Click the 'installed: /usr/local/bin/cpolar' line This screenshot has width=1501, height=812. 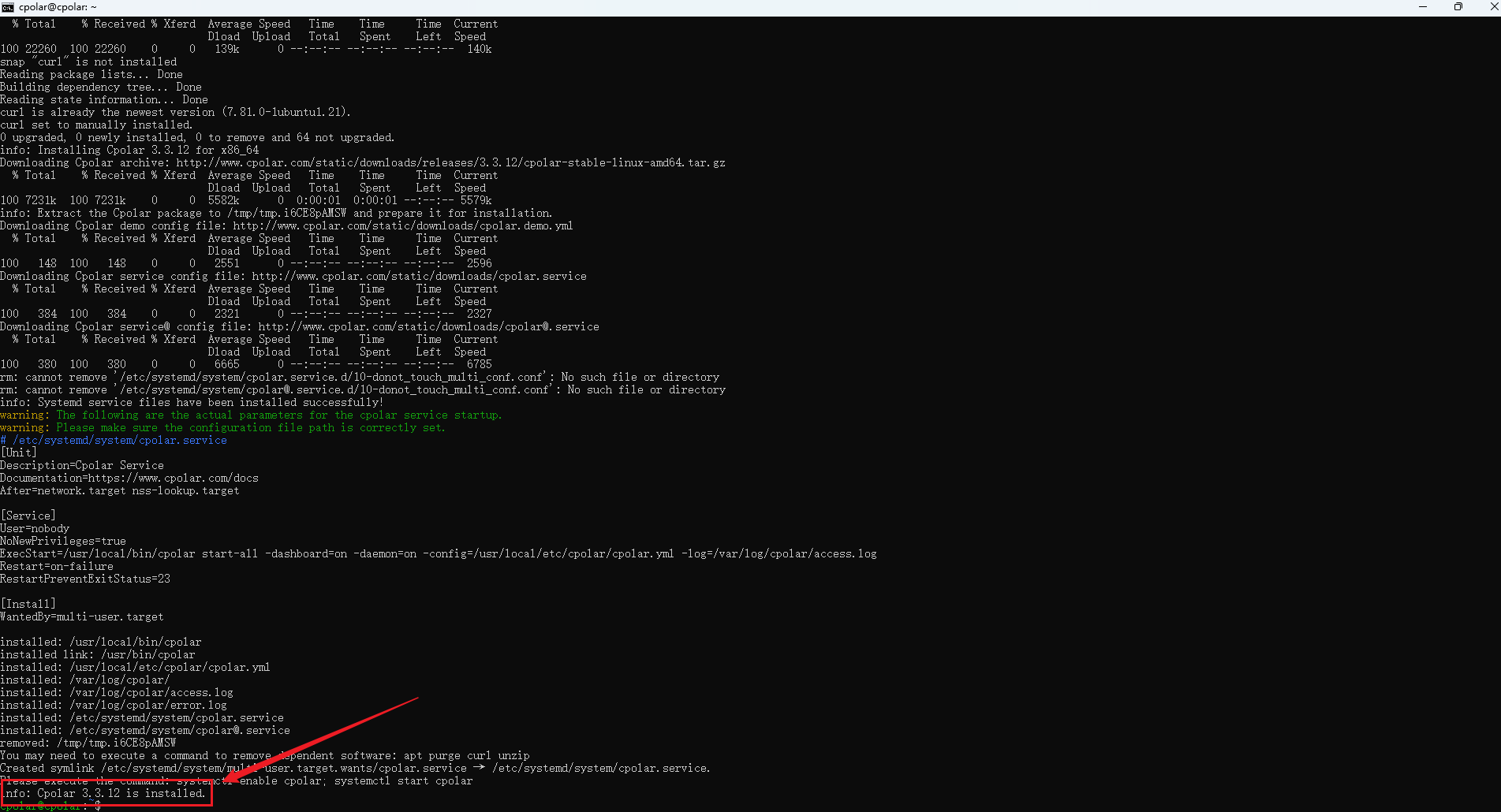[101, 643]
